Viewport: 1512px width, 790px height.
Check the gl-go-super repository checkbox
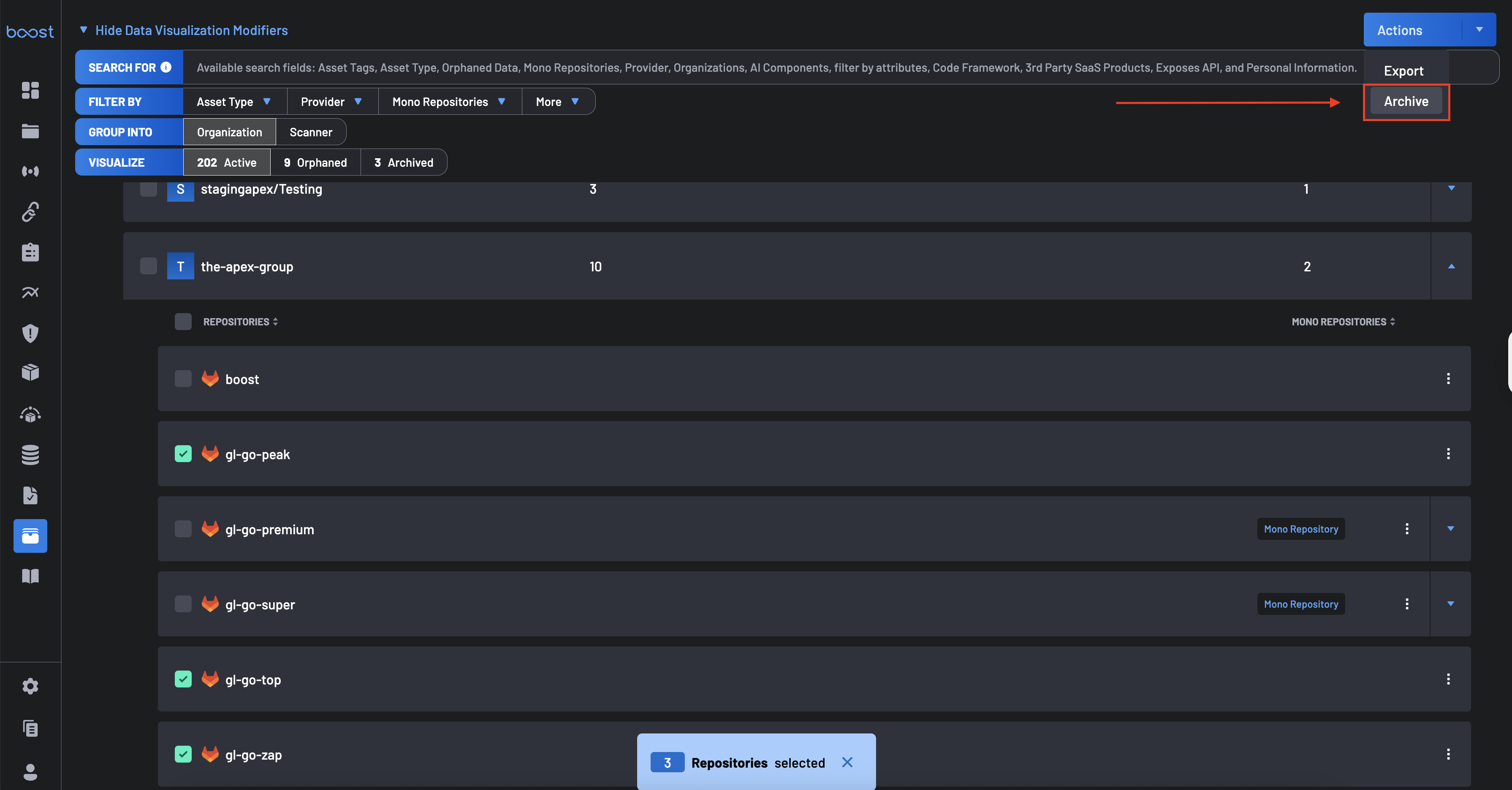pos(183,603)
